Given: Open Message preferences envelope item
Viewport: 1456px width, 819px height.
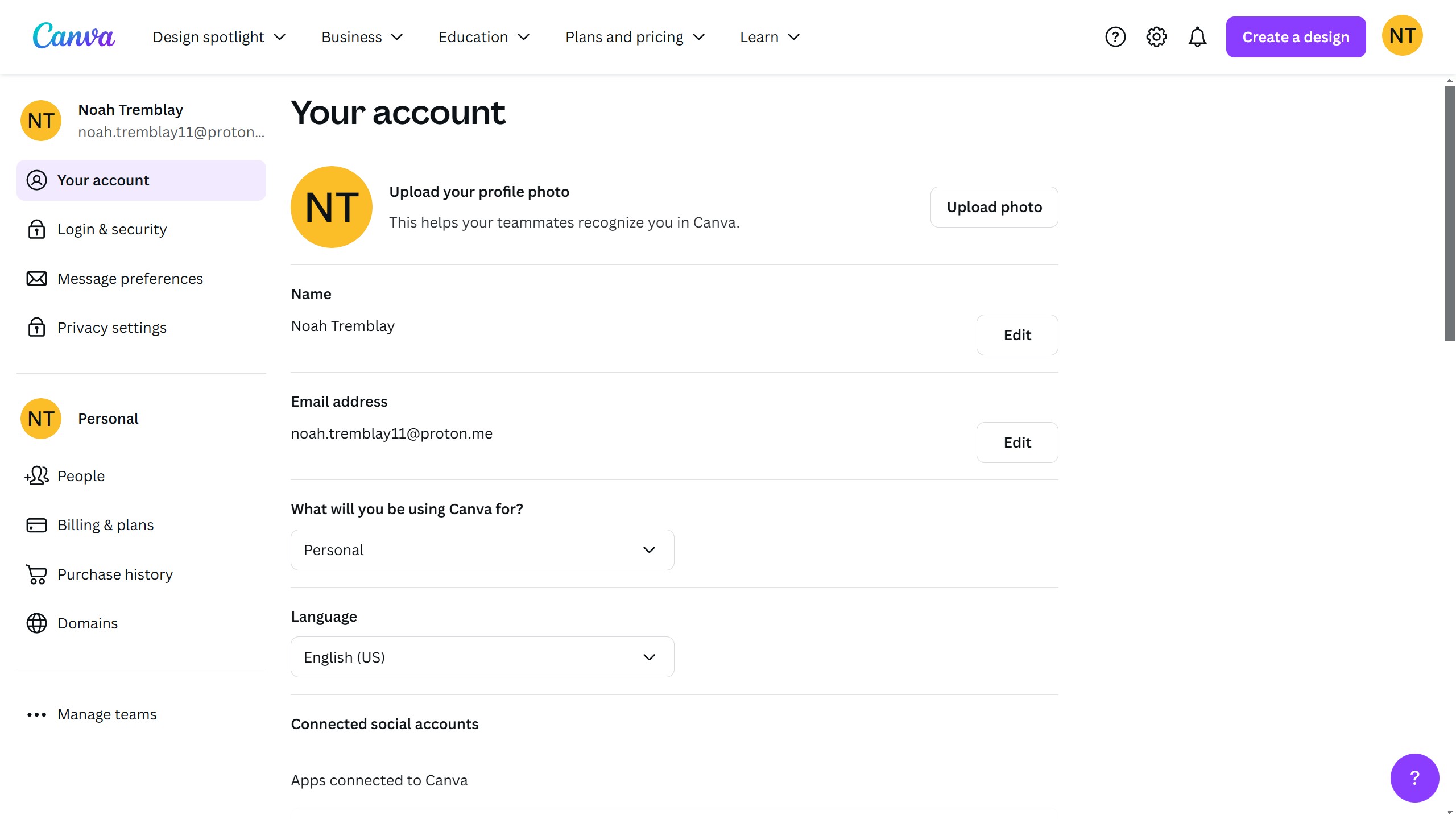Looking at the screenshot, I should [x=130, y=279].
